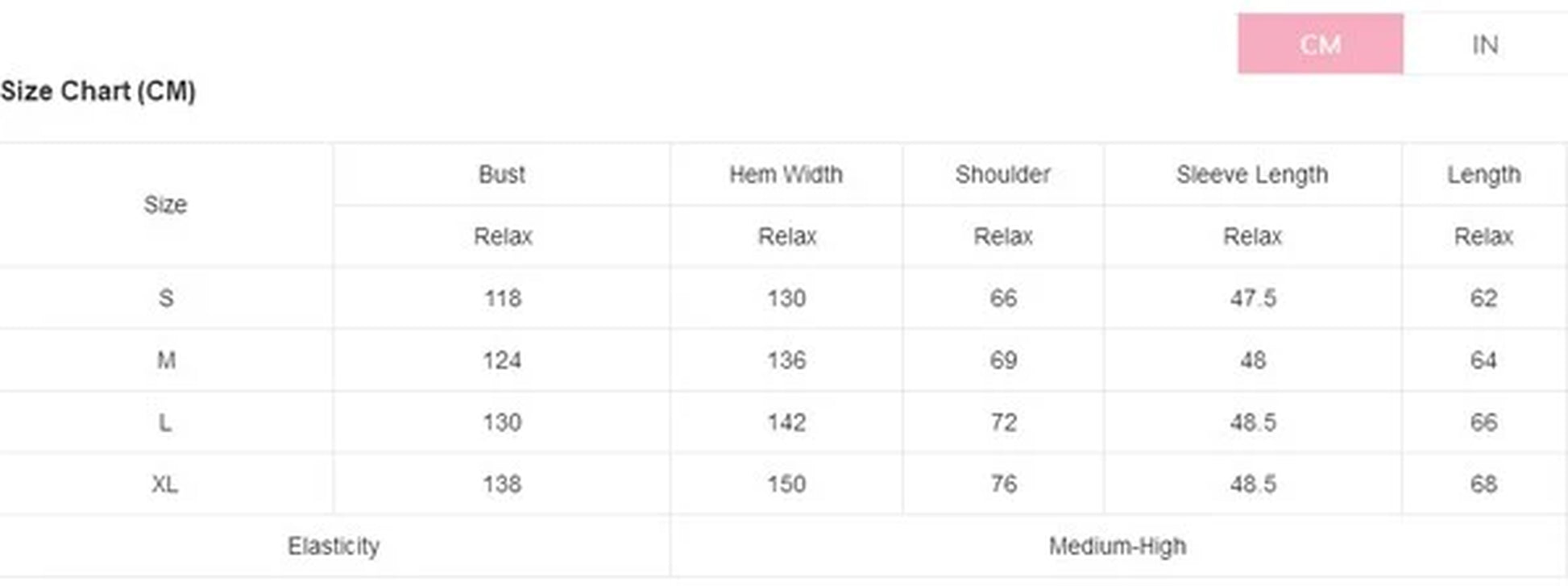This screenshot has height=586, width=1568.
Task: Select the Medium-High elasticity value
Action: [x=1117, y=547]
